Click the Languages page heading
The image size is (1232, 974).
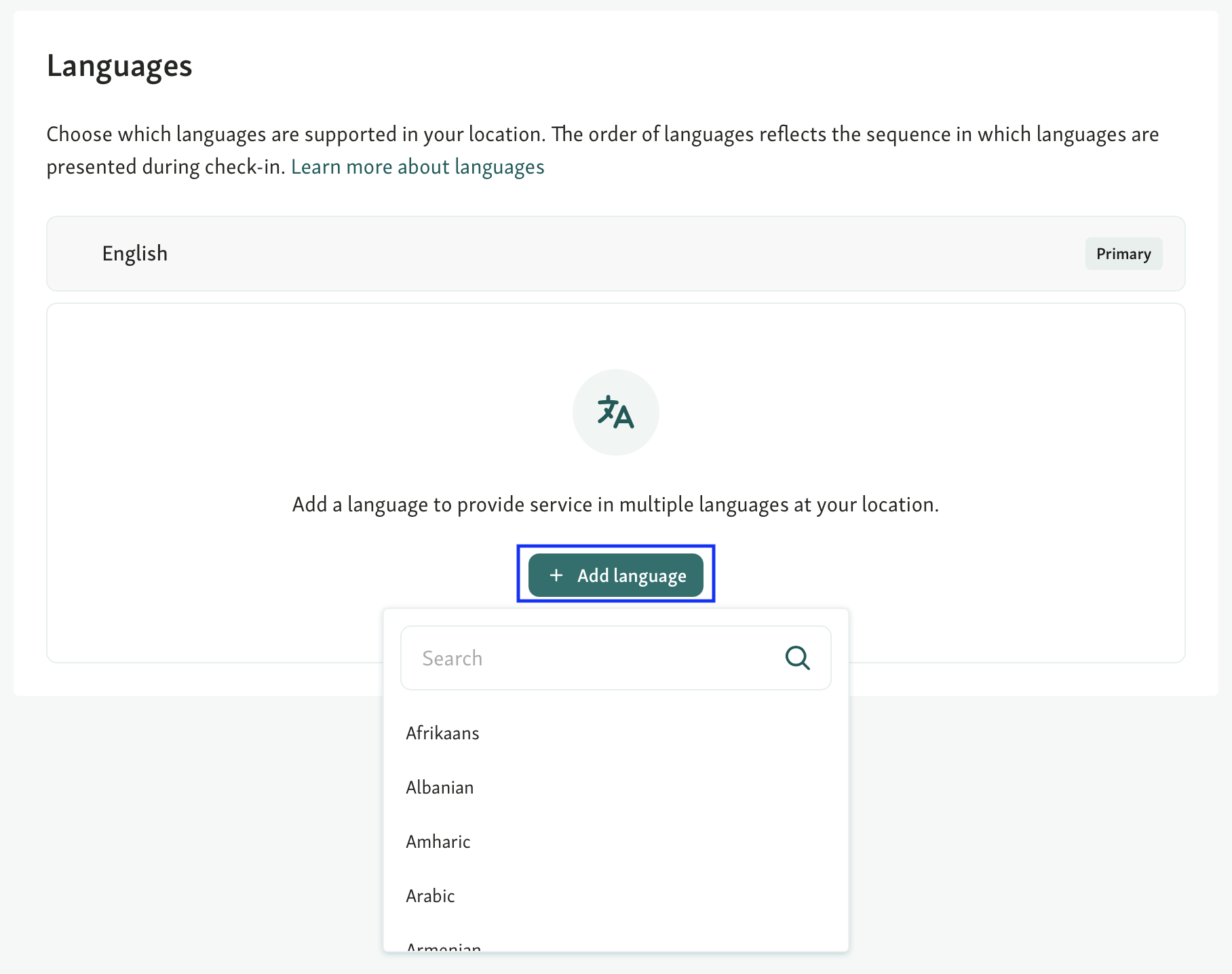click(119, 65)
